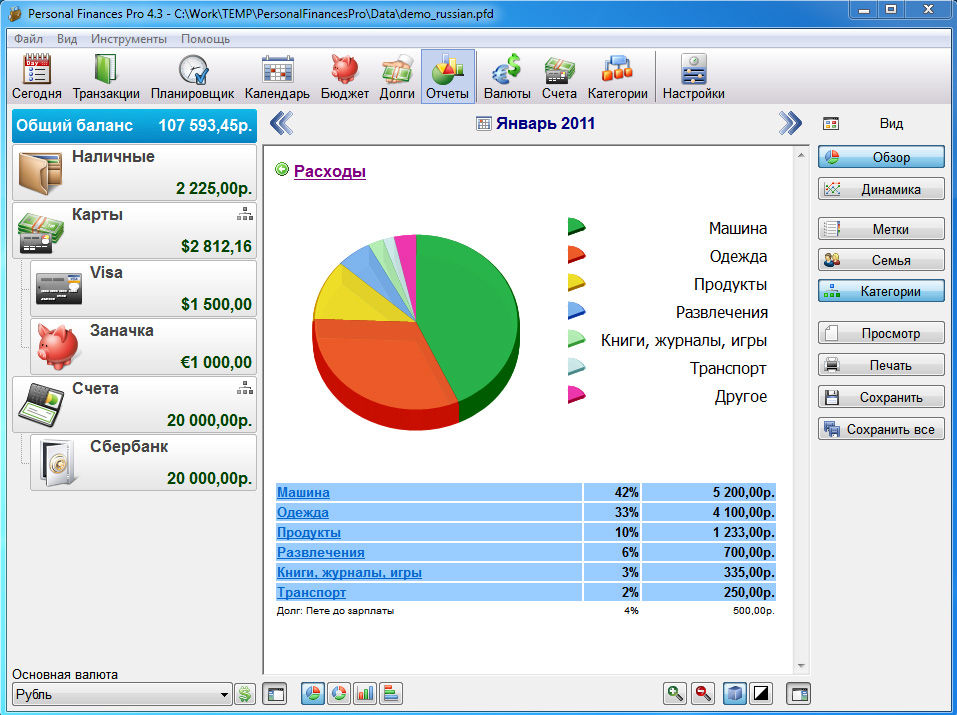Screen dimensions: 957x715
Task: Click the zoom out magnifier icon
Action: coord(703,693)
